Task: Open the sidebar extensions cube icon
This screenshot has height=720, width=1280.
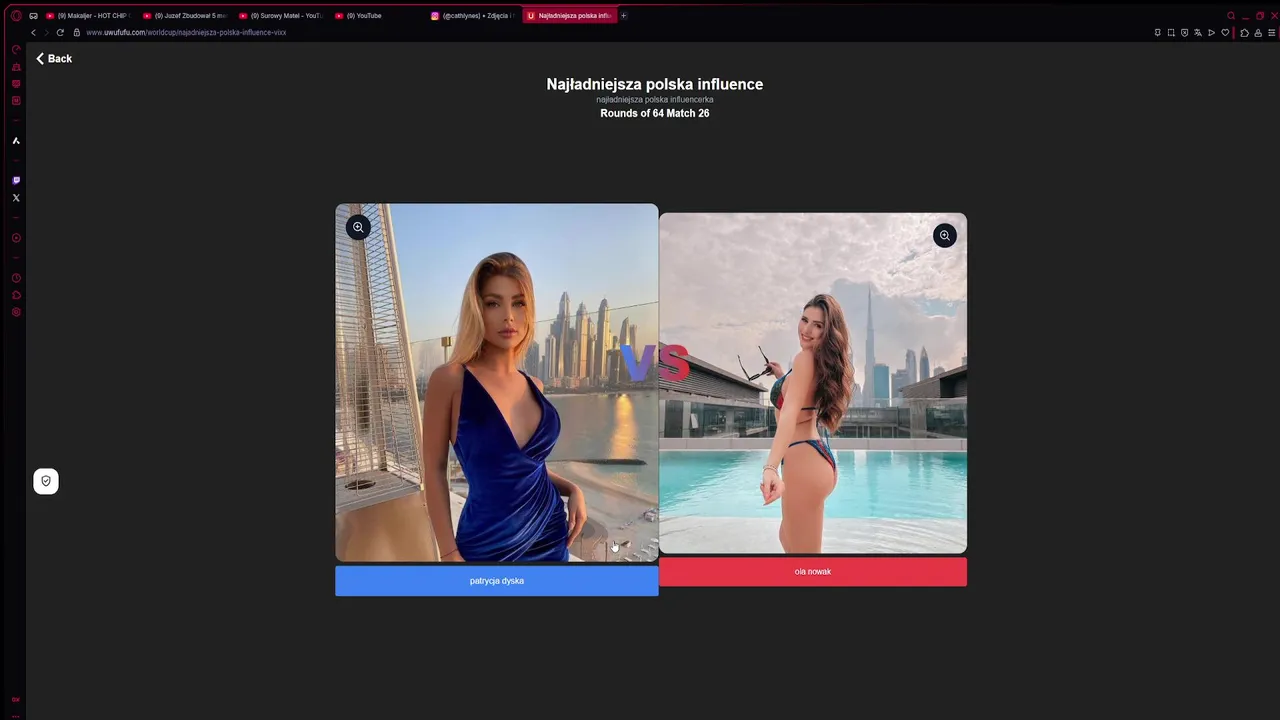Action: pyautogui.click(x=16, y=295)
